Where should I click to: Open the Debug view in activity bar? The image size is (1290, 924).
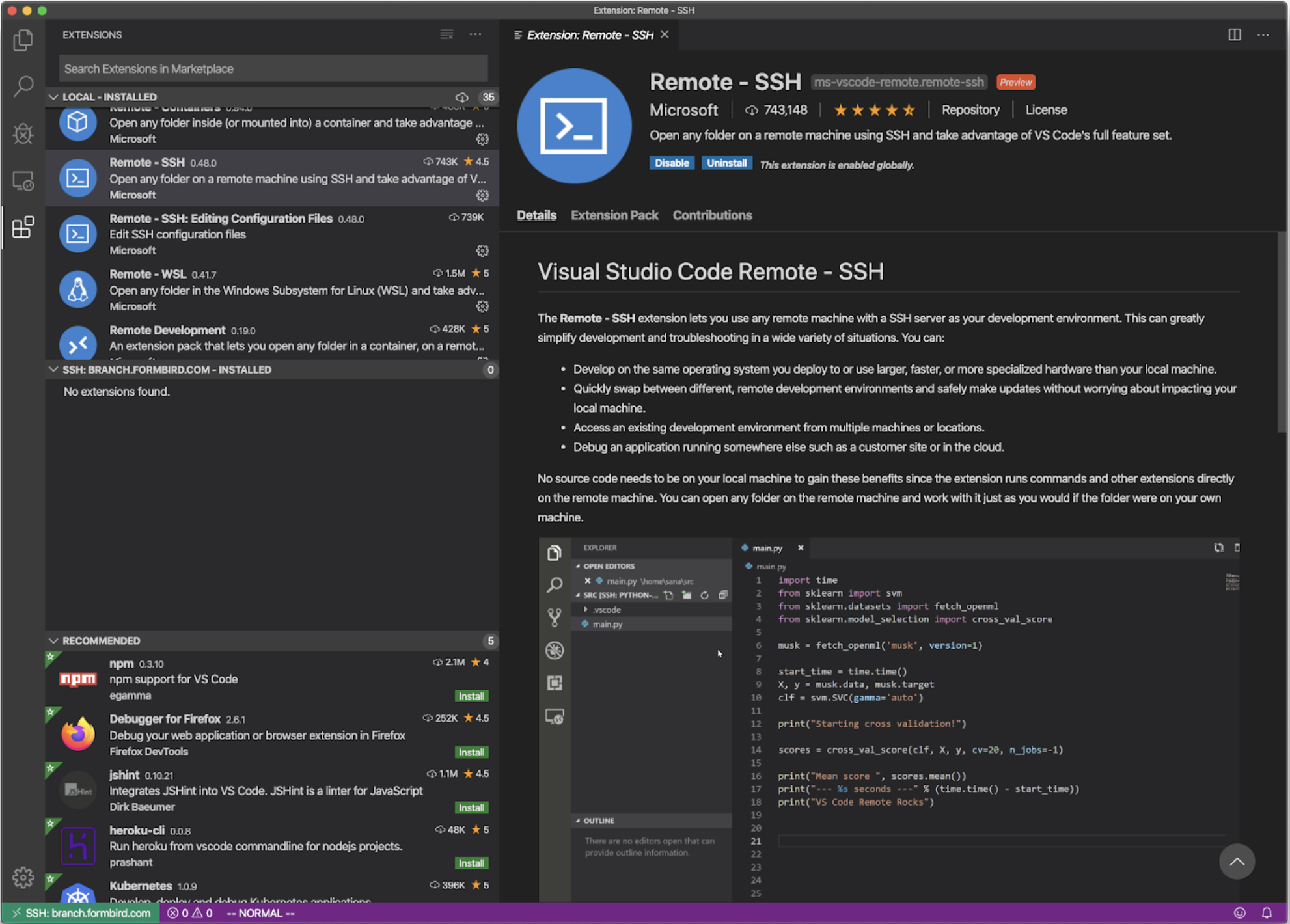click(x=23, y=133)
